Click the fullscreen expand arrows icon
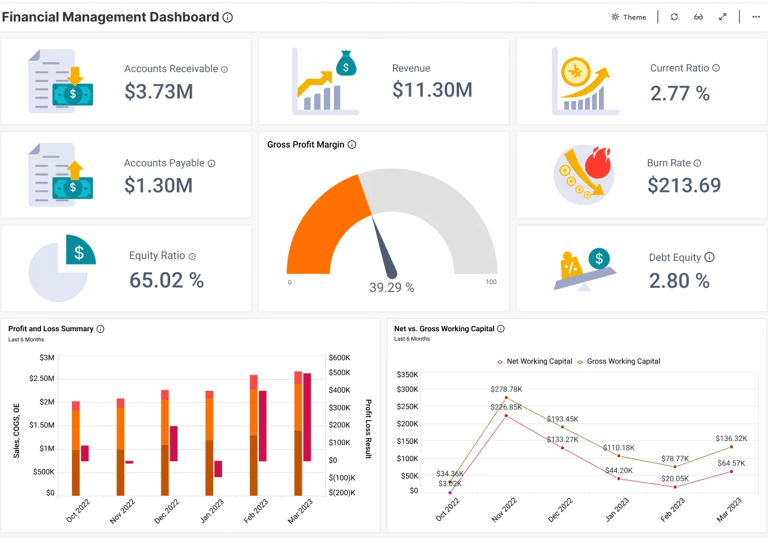The width and height of the screenshot is (768, 538). 722,17
